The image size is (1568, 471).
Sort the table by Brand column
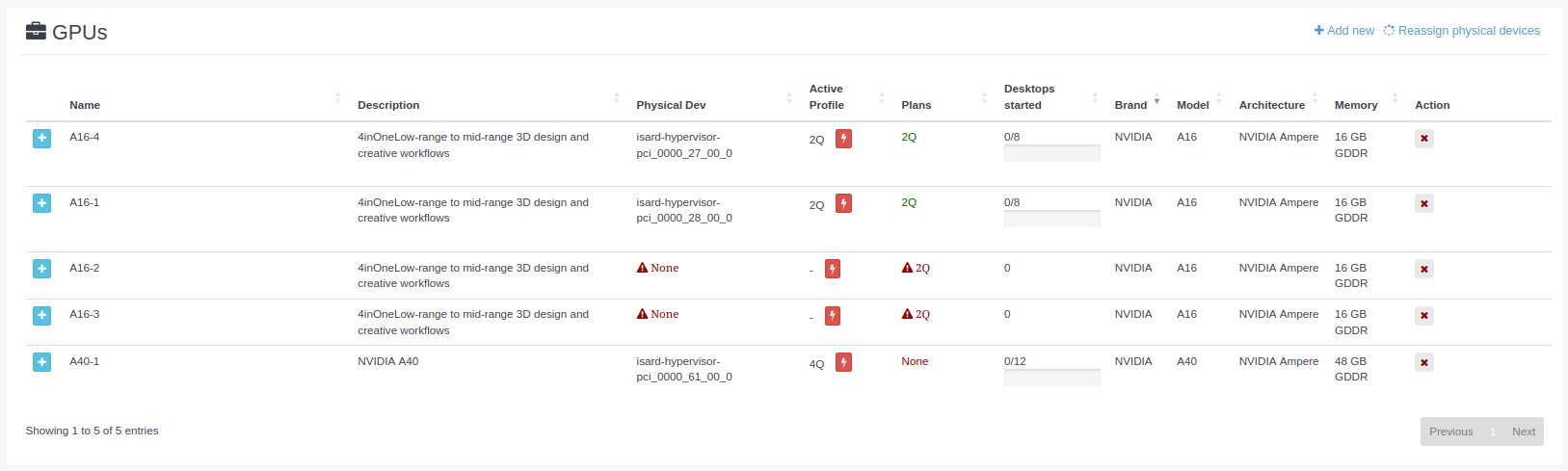(1130, 105)
